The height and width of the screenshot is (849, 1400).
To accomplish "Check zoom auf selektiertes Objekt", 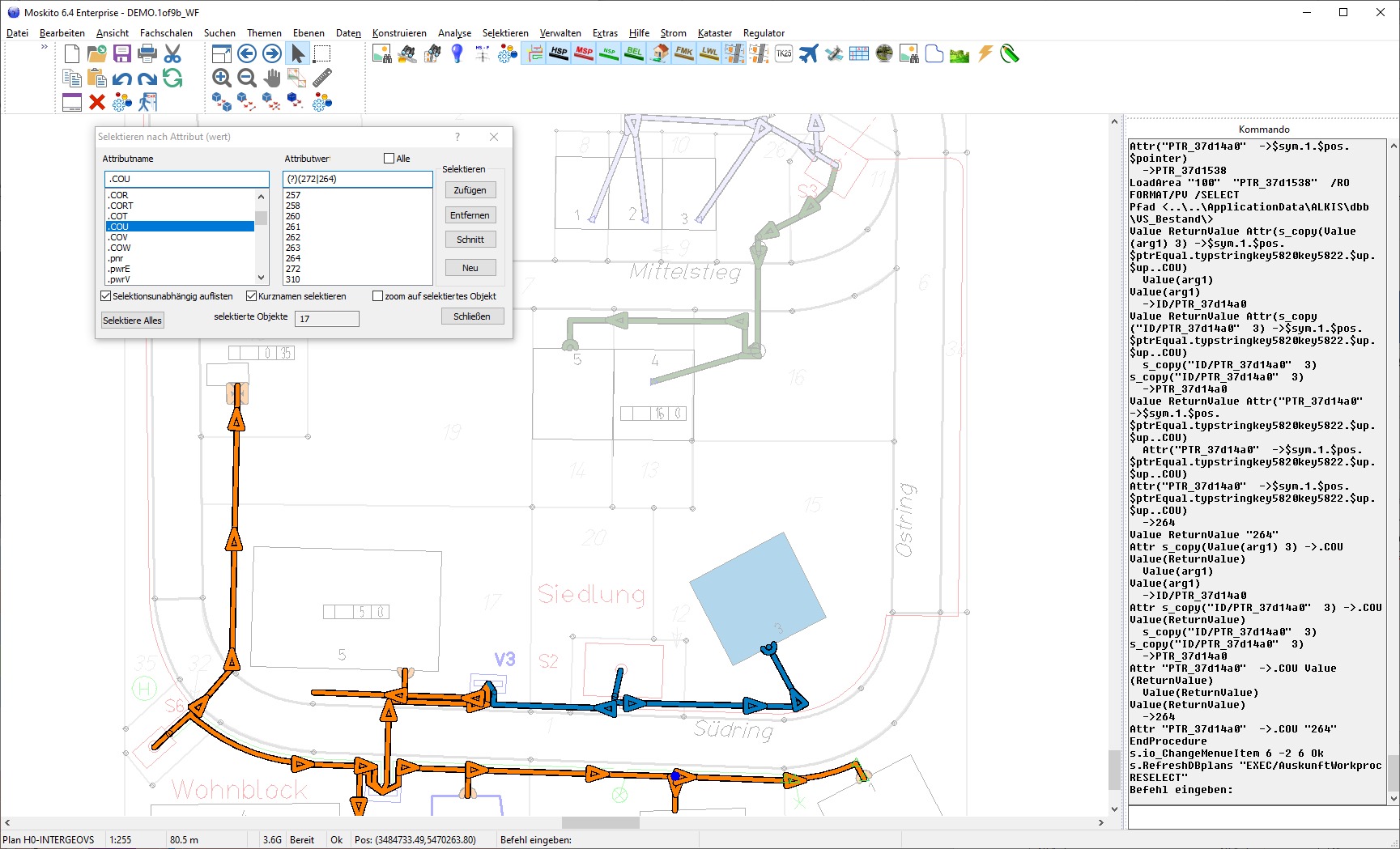I will pyautogui.click(x=378, y=296).
